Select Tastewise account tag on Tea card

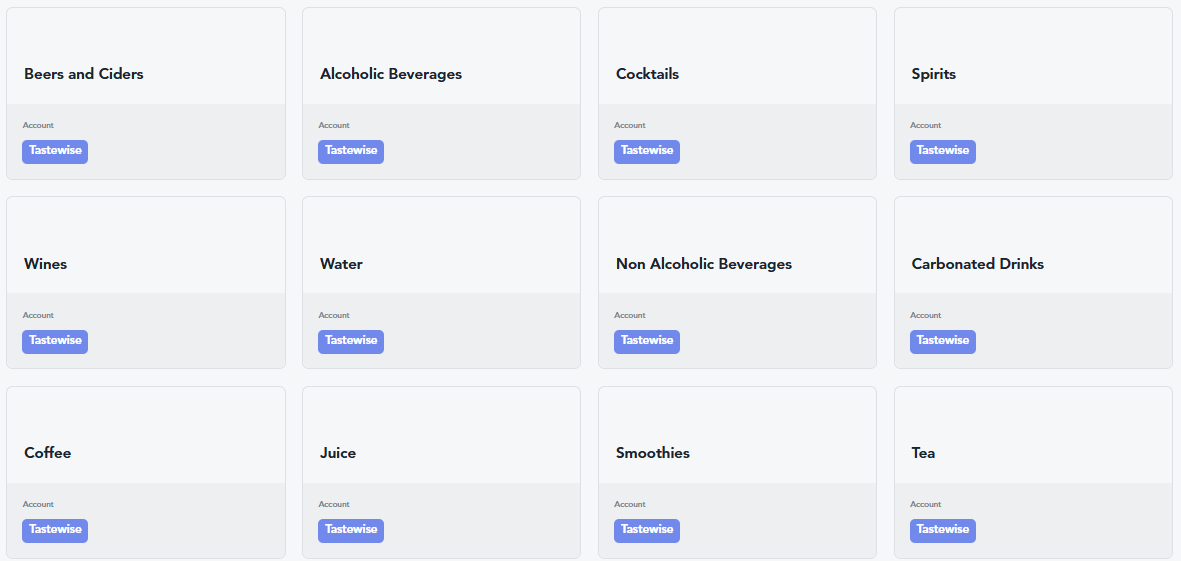click(x=943, y=530)
